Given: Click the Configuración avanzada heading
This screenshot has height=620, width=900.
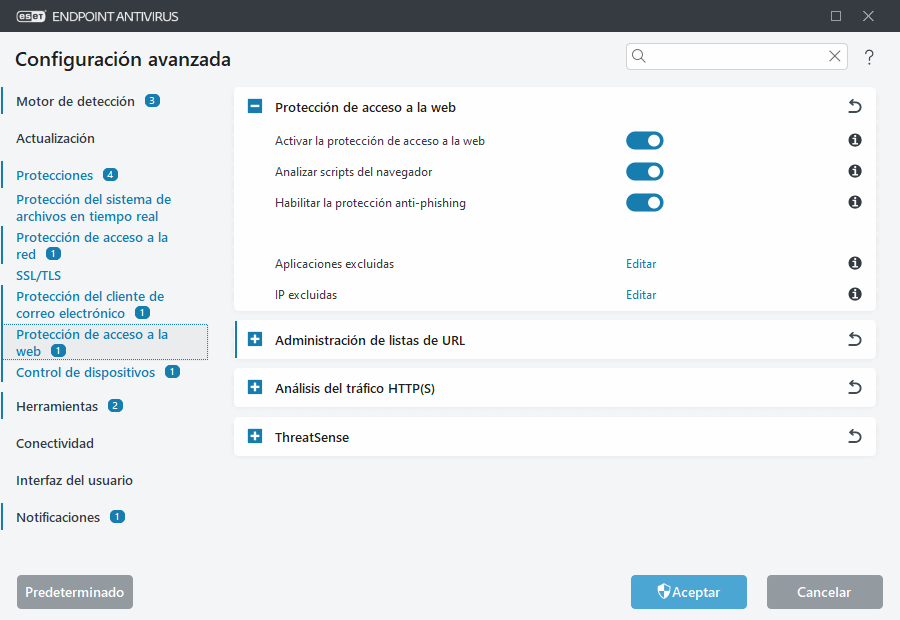Looking at the screenshot, I should click(x=123, y=59).
